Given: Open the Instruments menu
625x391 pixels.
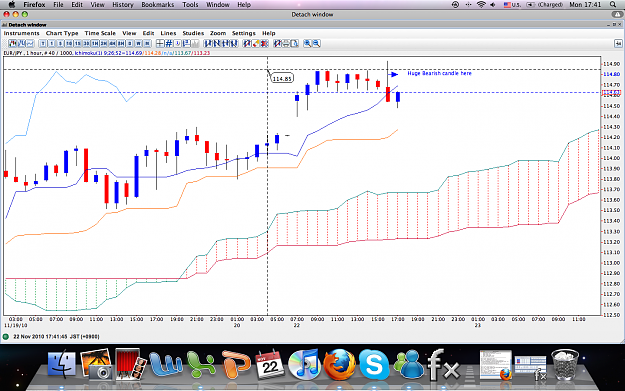Looking at the screenshot, I should (x=22, y=33).
